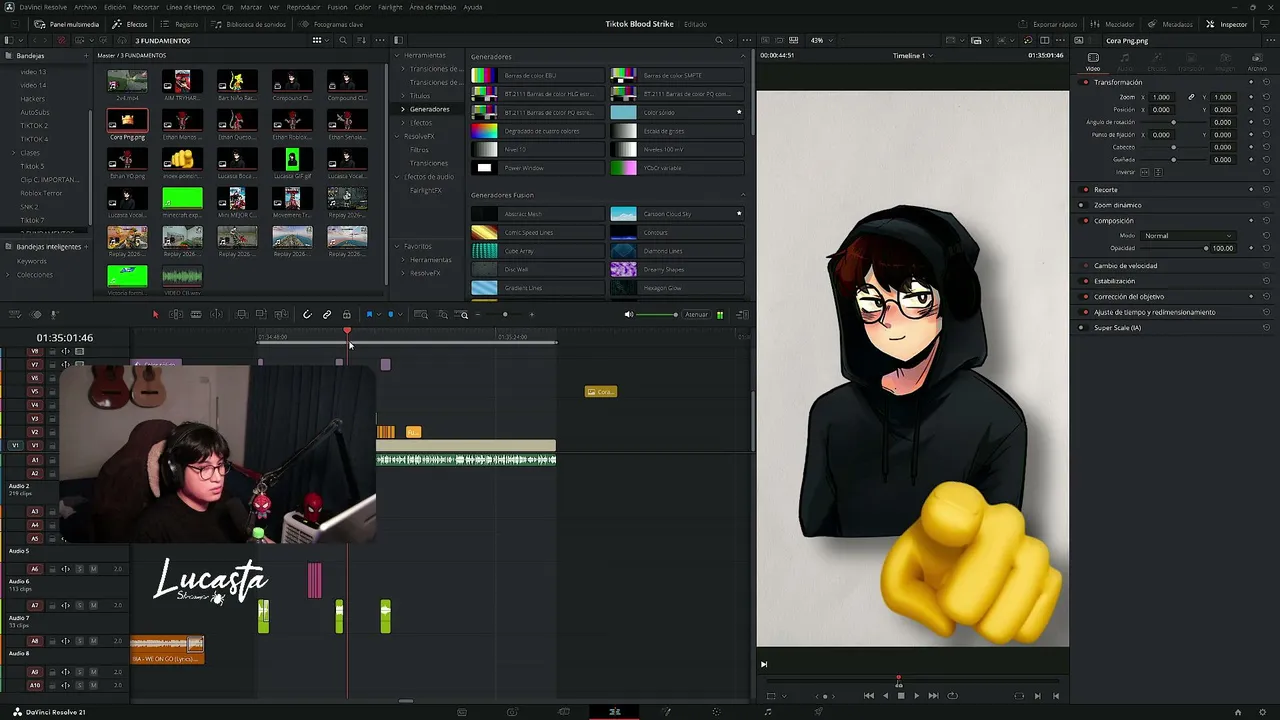
Task: Enable the Super Scale (IA) switch
Action: pyautogui.click(x=1085, y=328)
